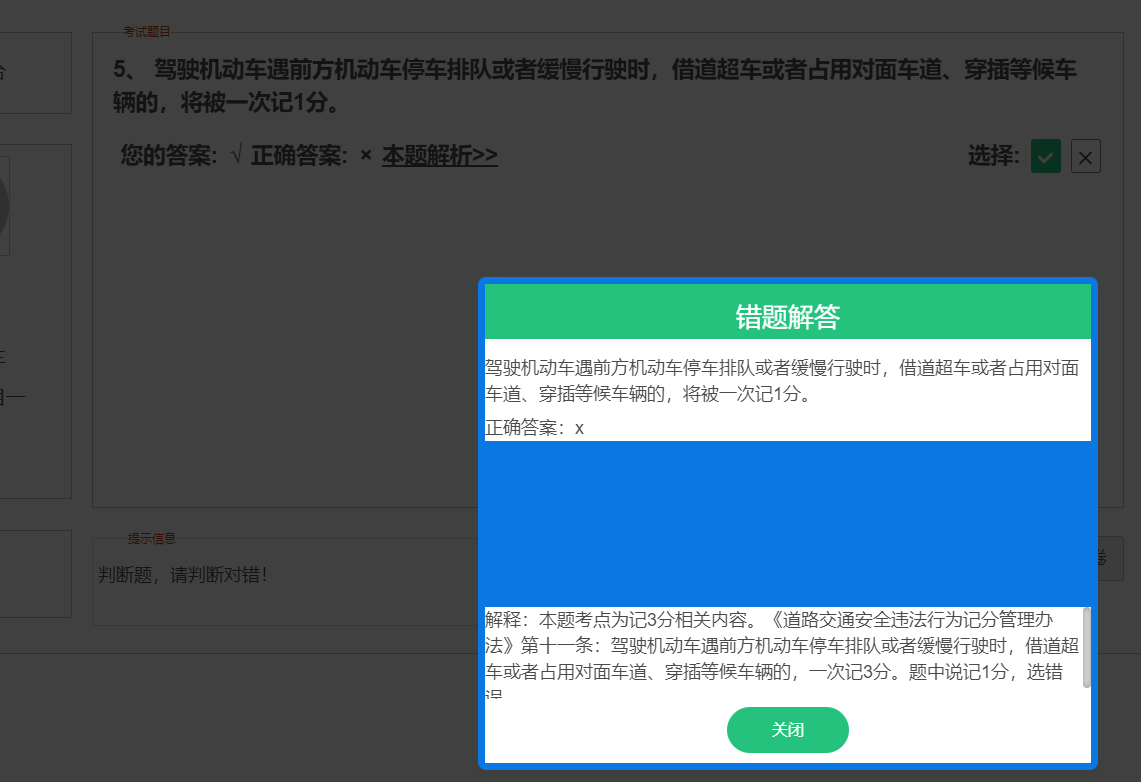This screenshot has height=782, width=1141.
Task: Select the green checkmark answer icon
Action: [x=1045, y=156]
